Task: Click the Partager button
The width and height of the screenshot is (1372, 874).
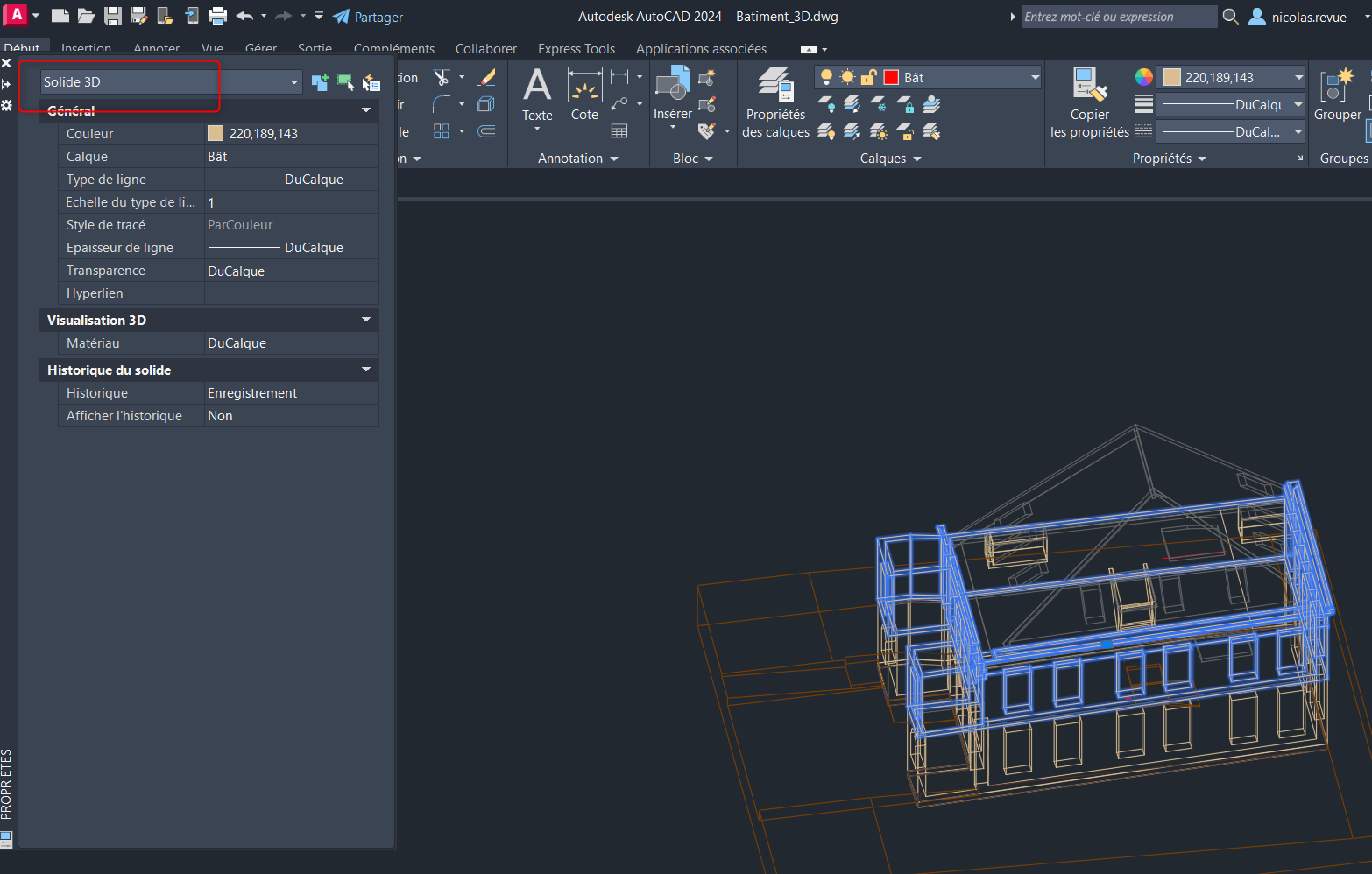Action: click(x=369, y=17)
